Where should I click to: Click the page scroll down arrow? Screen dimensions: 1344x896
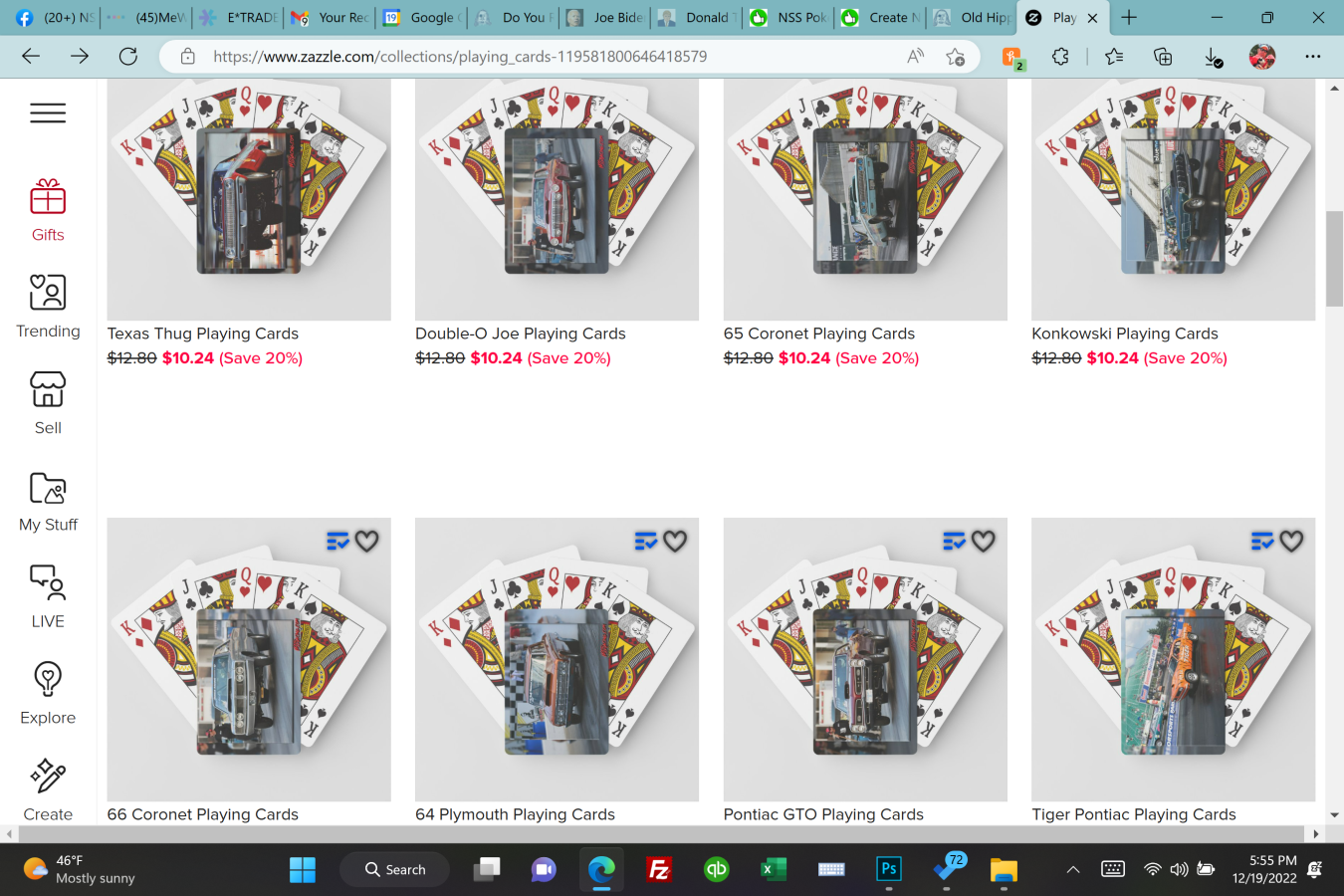(x=1334, y=814)
